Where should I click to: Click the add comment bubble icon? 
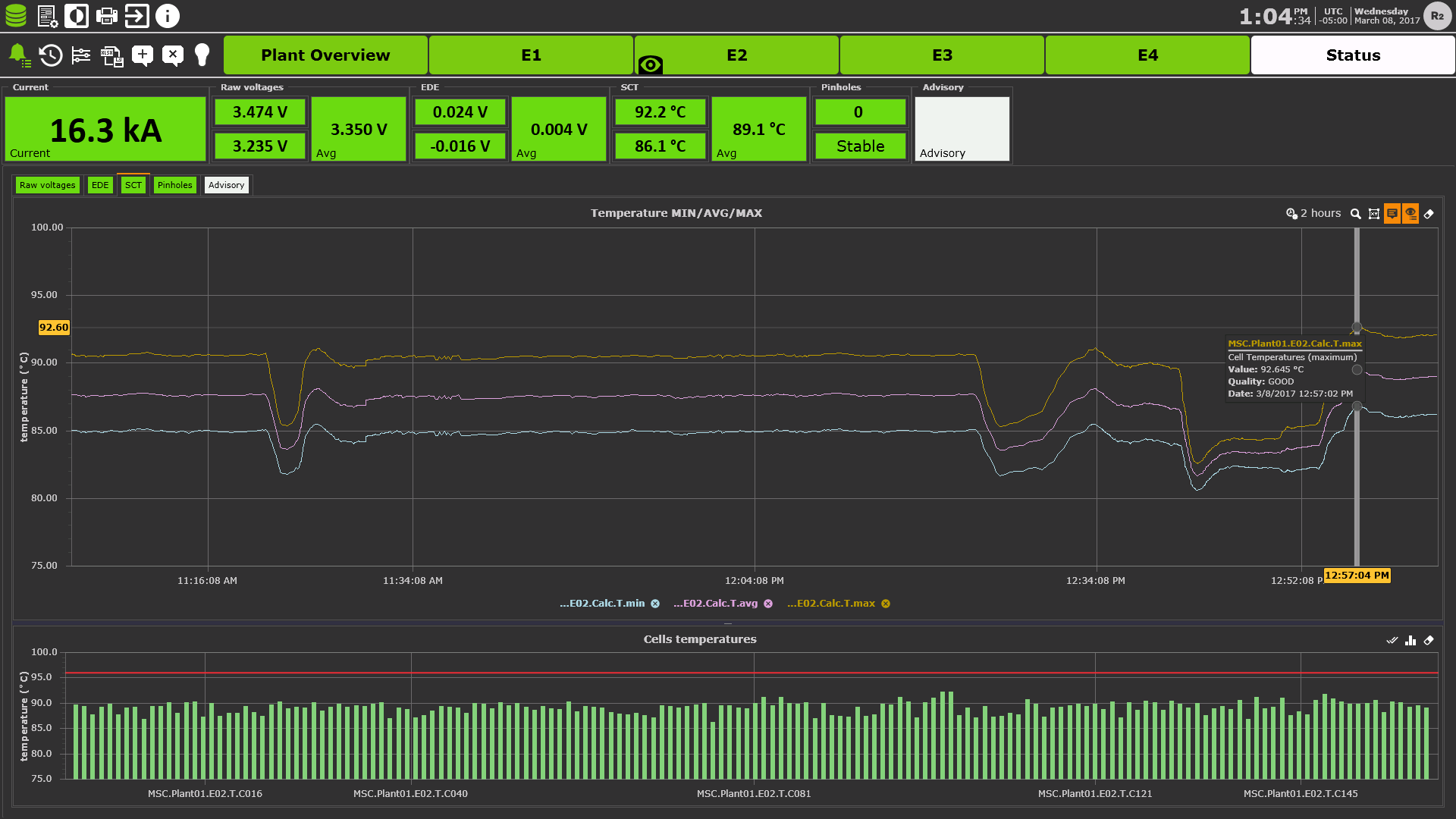(143, 55)
